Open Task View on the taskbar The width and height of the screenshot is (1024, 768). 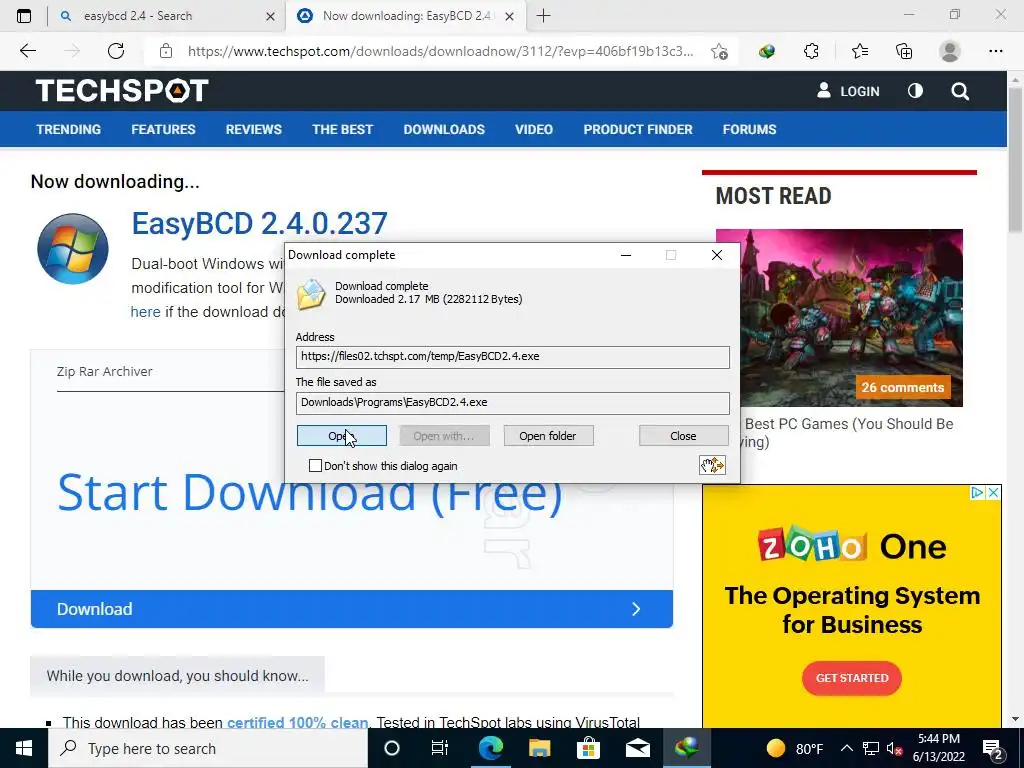[440, 748]
